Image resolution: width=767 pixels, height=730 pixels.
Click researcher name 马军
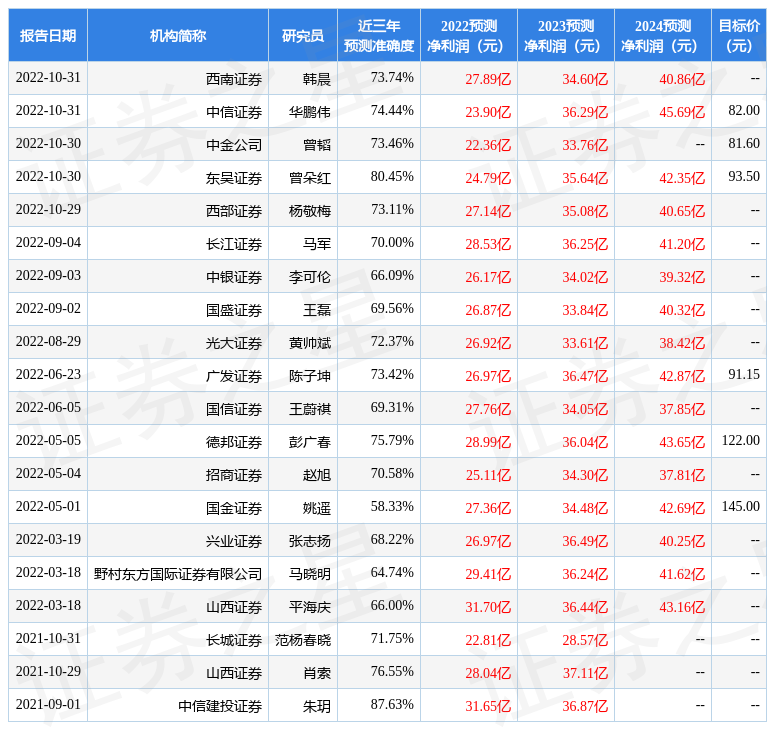(316, 244)
